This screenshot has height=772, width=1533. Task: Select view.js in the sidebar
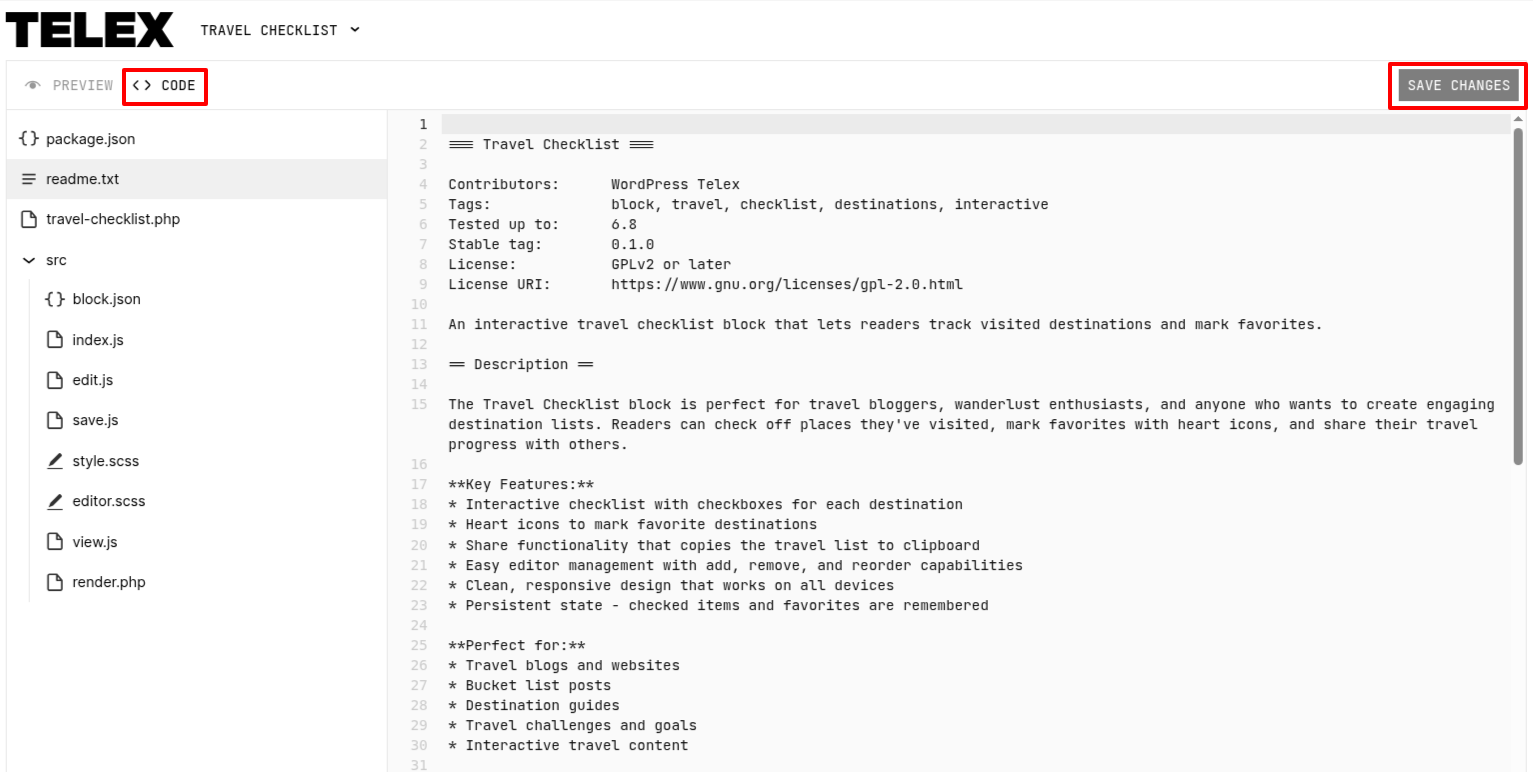pyautogui.click(x=95, y=542)
